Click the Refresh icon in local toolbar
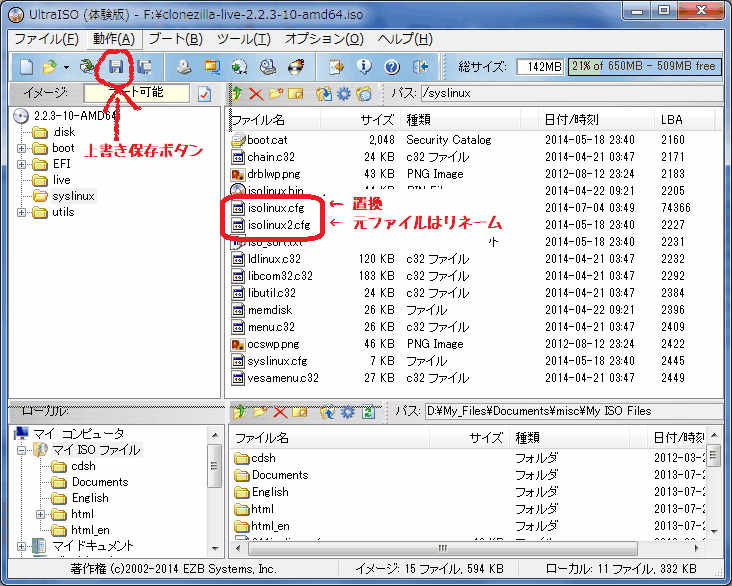This screenshot has width=732, height=586. [x=368, y=412]
